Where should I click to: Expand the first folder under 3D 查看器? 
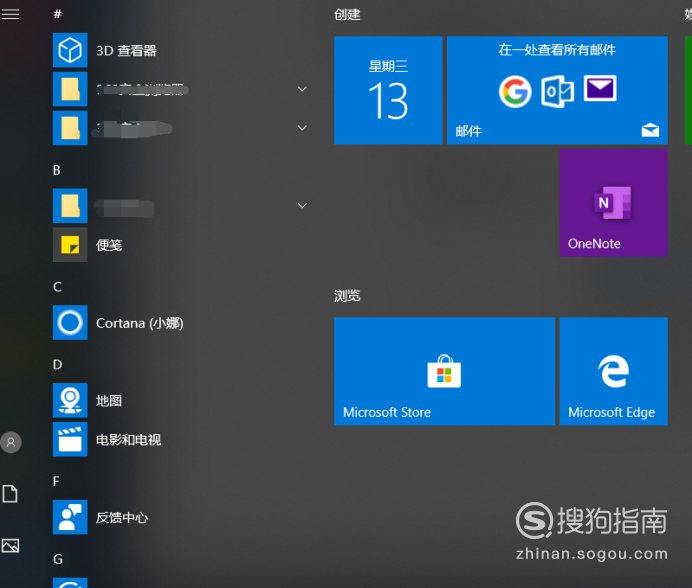pyautogui.click(x=302, y=89)
